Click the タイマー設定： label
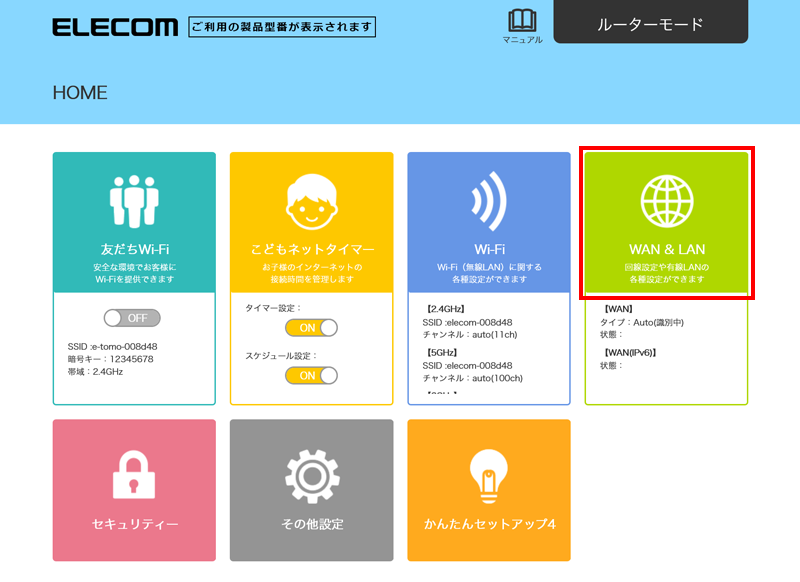The width and height of the screenshot is (800, 582). coord(273,308)
